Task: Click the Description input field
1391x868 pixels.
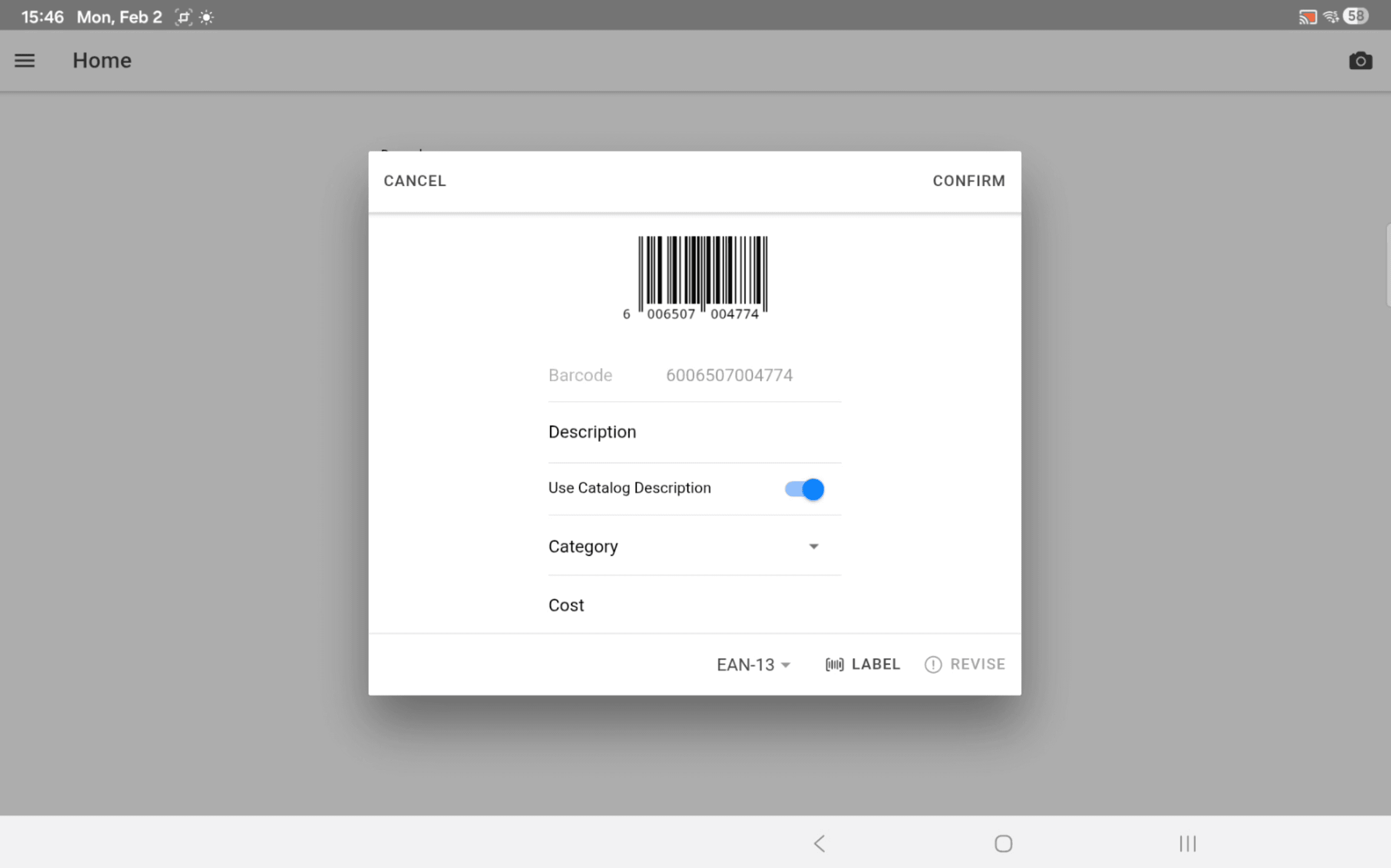Action: coord(694,432)
